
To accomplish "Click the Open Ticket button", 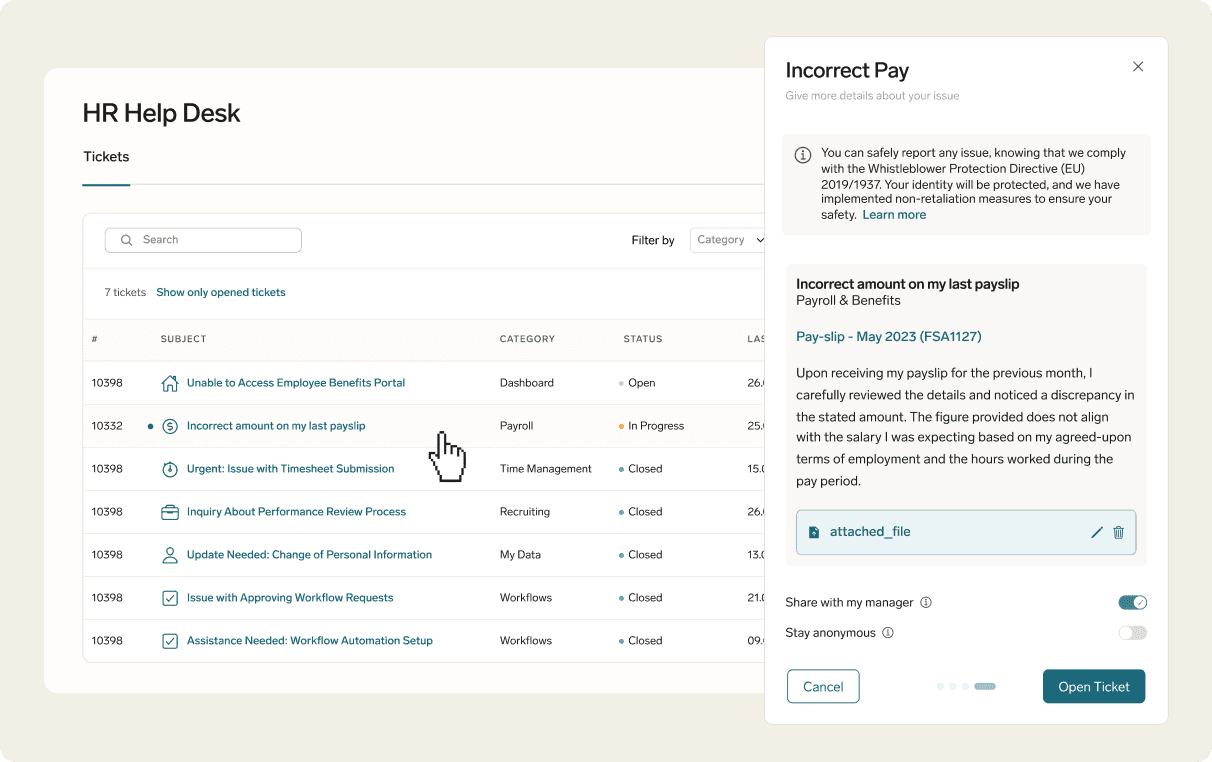I will point(1094,687).
